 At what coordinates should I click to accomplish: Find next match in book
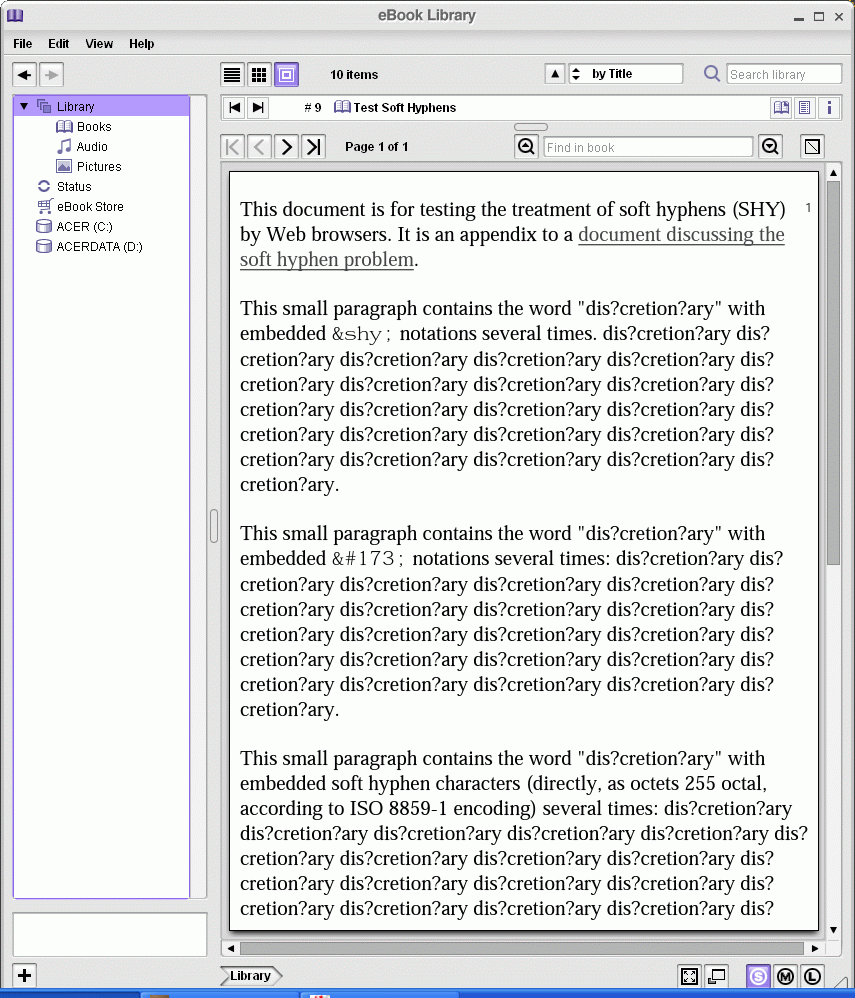pos(770,147)
